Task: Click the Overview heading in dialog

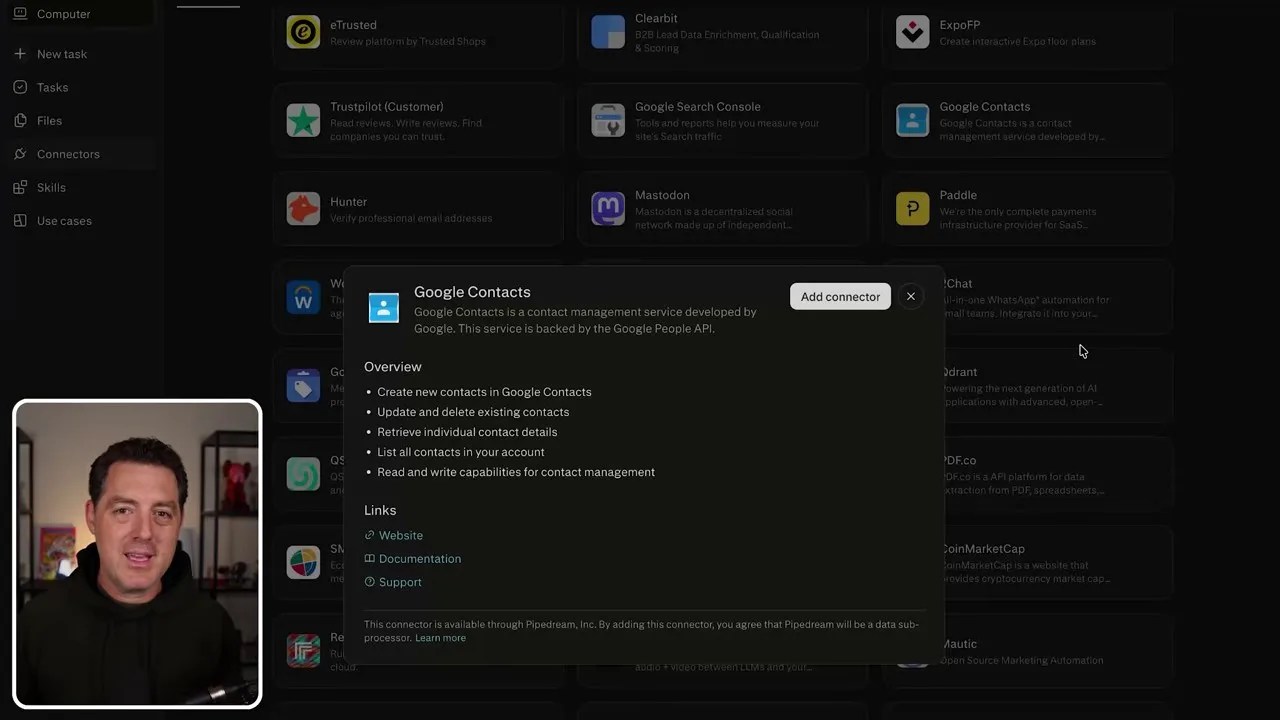Action: point(393,367)
